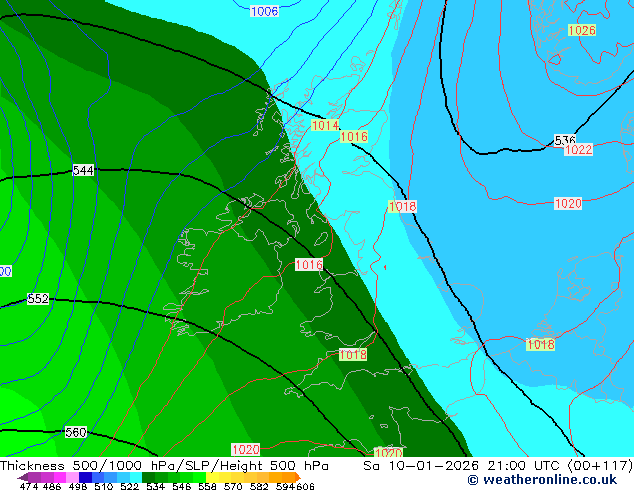Screen dimensions: 634x490
Task: Click the forecast date 'Sa 10-01-2026 21:00 UTC'
Action: (x=461, y=466)
